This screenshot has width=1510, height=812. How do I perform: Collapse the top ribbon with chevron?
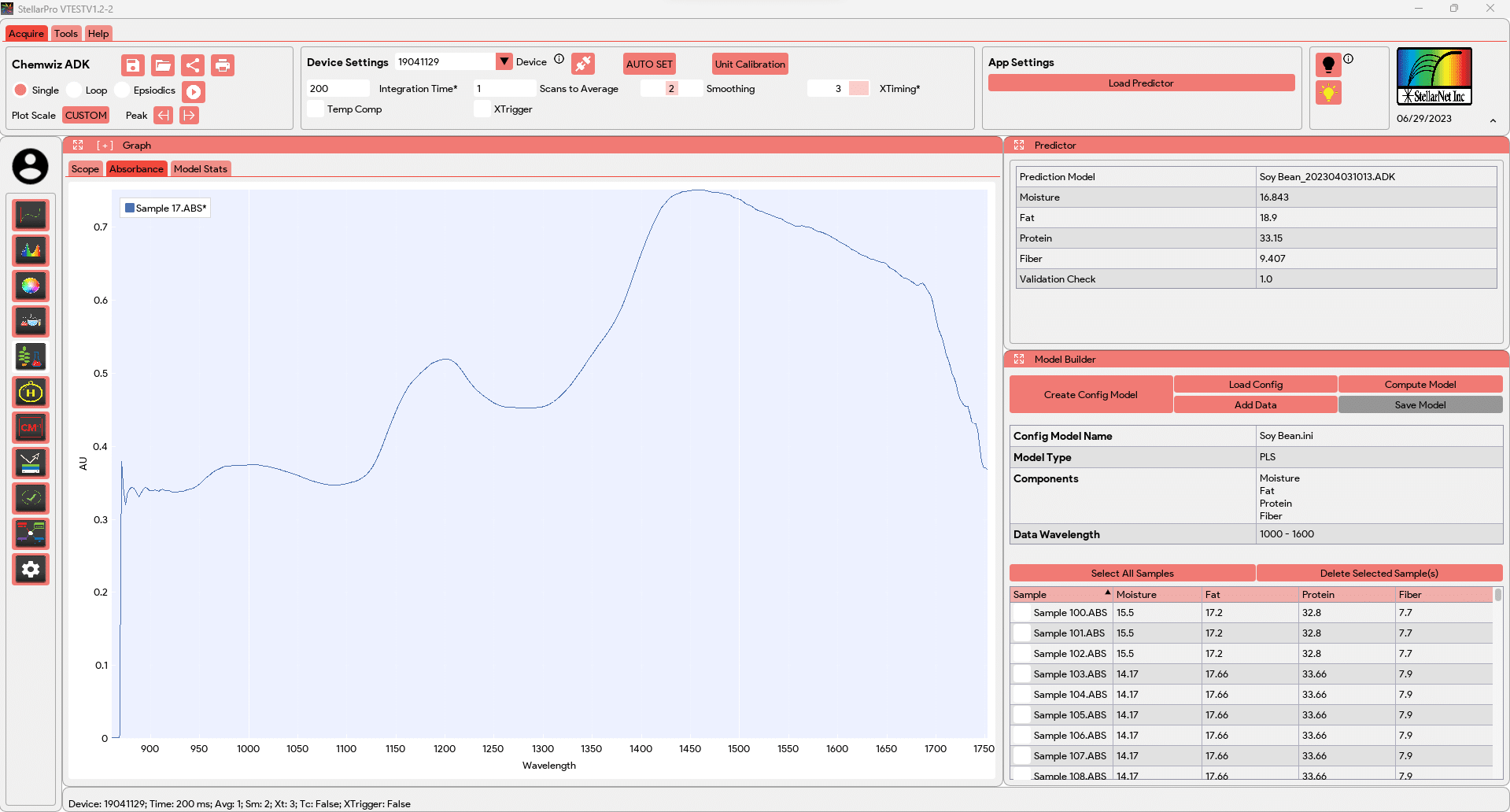point(1493,120)
